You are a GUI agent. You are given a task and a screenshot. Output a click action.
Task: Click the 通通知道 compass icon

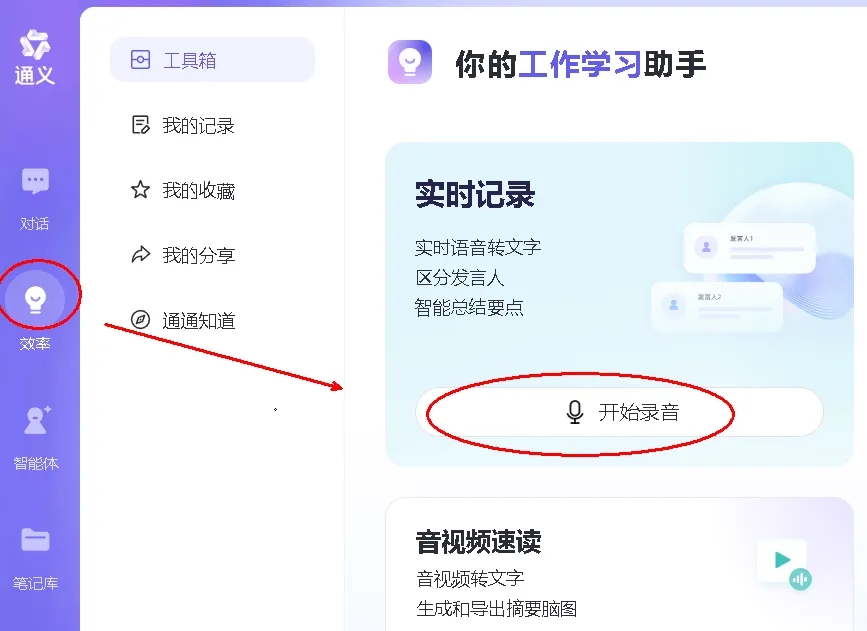pos(140,320)
